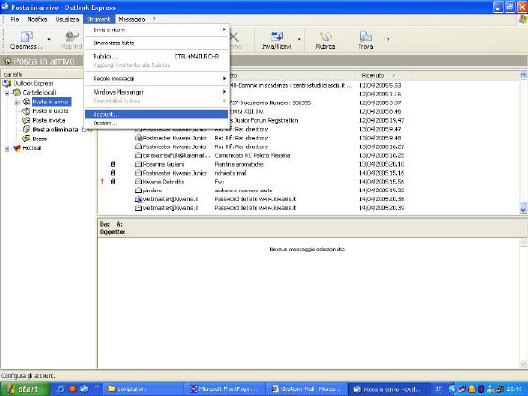Open the Invia/Ricevi dropdown arrow
The width and height of the screenshot is (528, 396).
pos(299,40)
